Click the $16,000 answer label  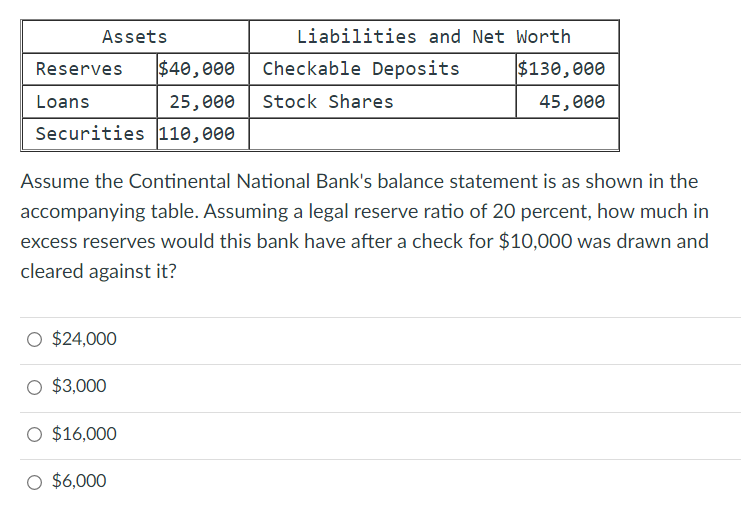[x=84, y=433]
